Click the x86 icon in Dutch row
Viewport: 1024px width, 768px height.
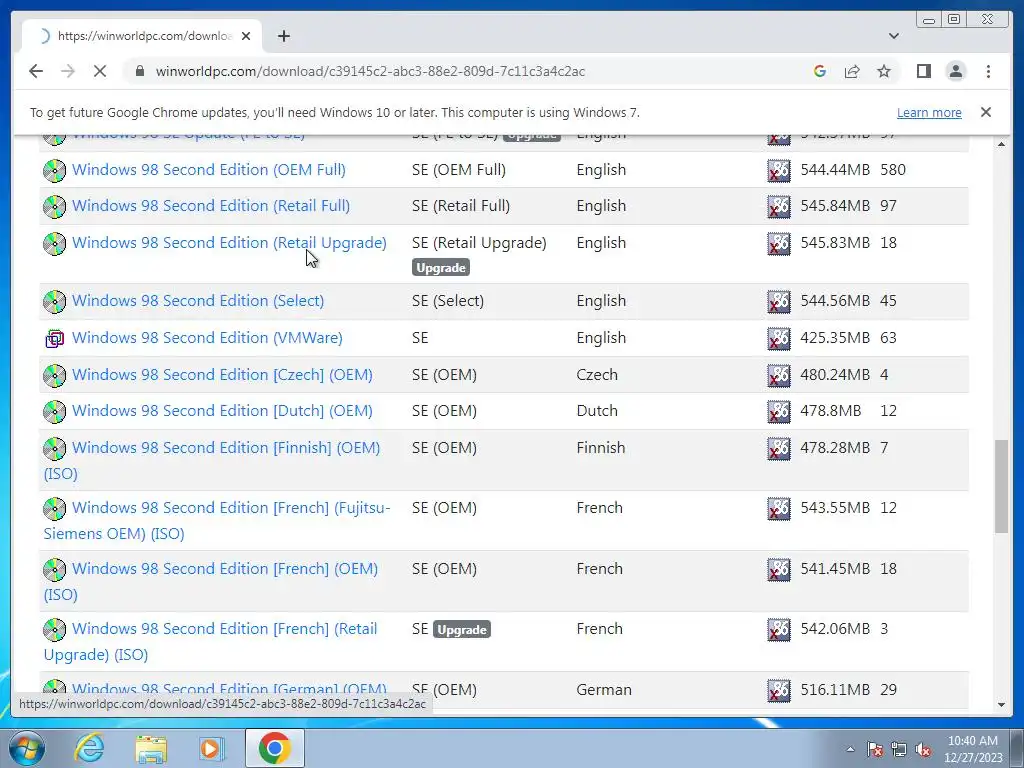778,411
